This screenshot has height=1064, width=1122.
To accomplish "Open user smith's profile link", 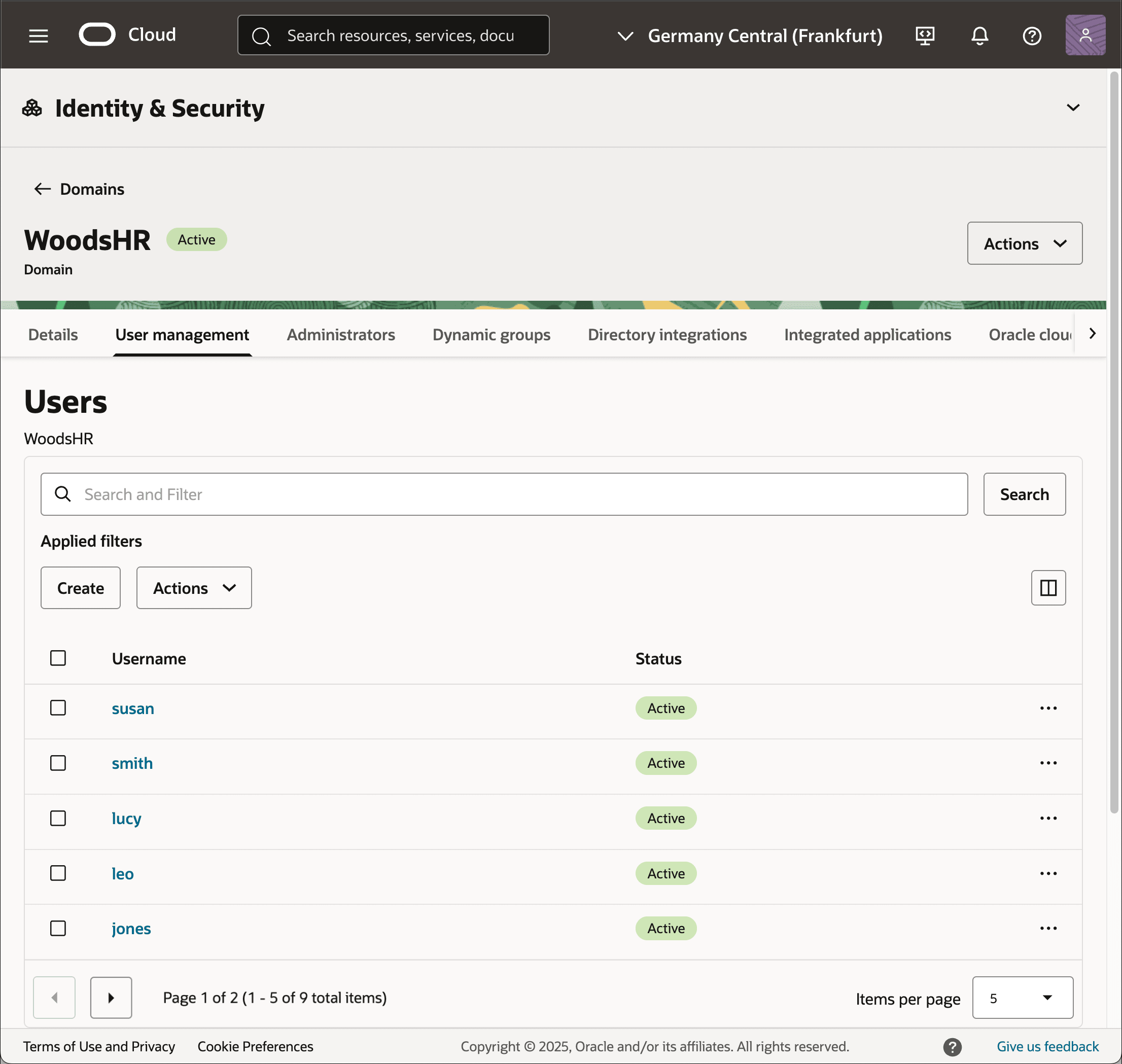I will click(x=132, y=763).
